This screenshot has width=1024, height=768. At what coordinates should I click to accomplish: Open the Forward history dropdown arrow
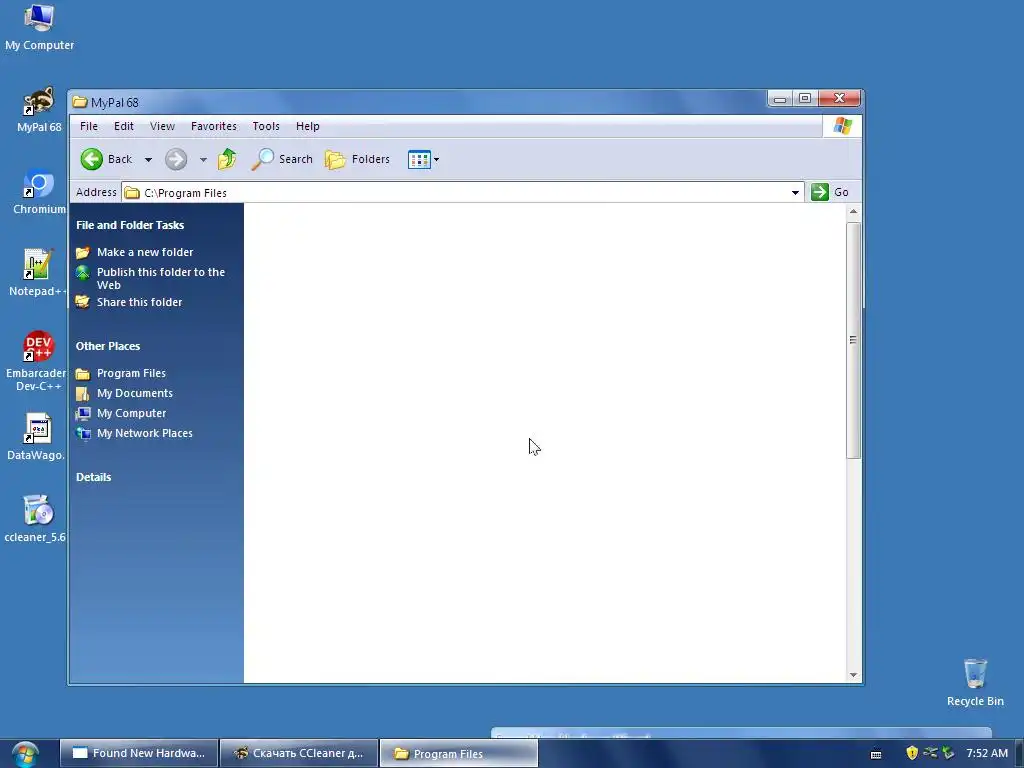tap(203, 159)
